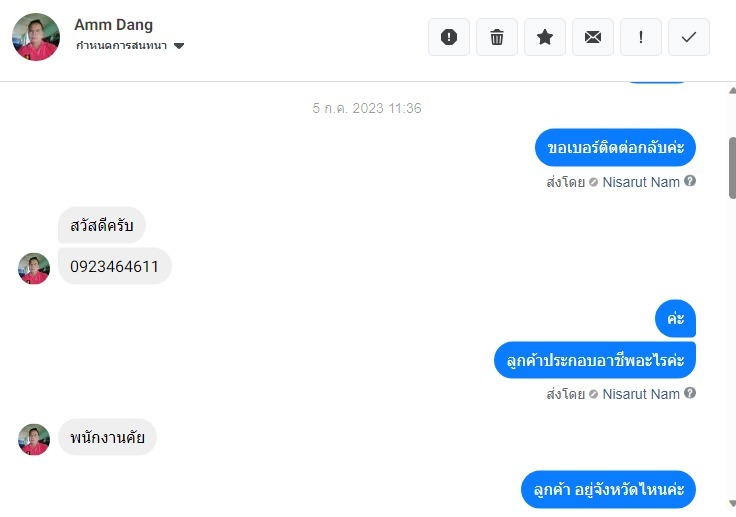The image size is (736, 517).
Task: Select the ลูกค้าประกอบอาชีพอะไรค่ะ message bubble
Action: (x=595, y=360)
